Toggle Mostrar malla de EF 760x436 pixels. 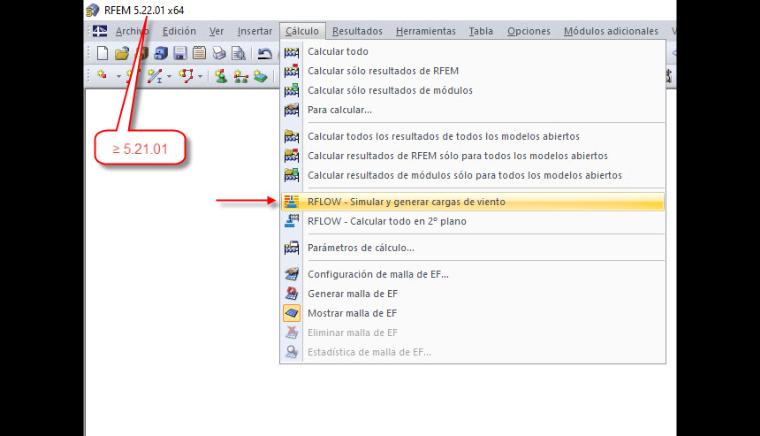coord(473,313)
